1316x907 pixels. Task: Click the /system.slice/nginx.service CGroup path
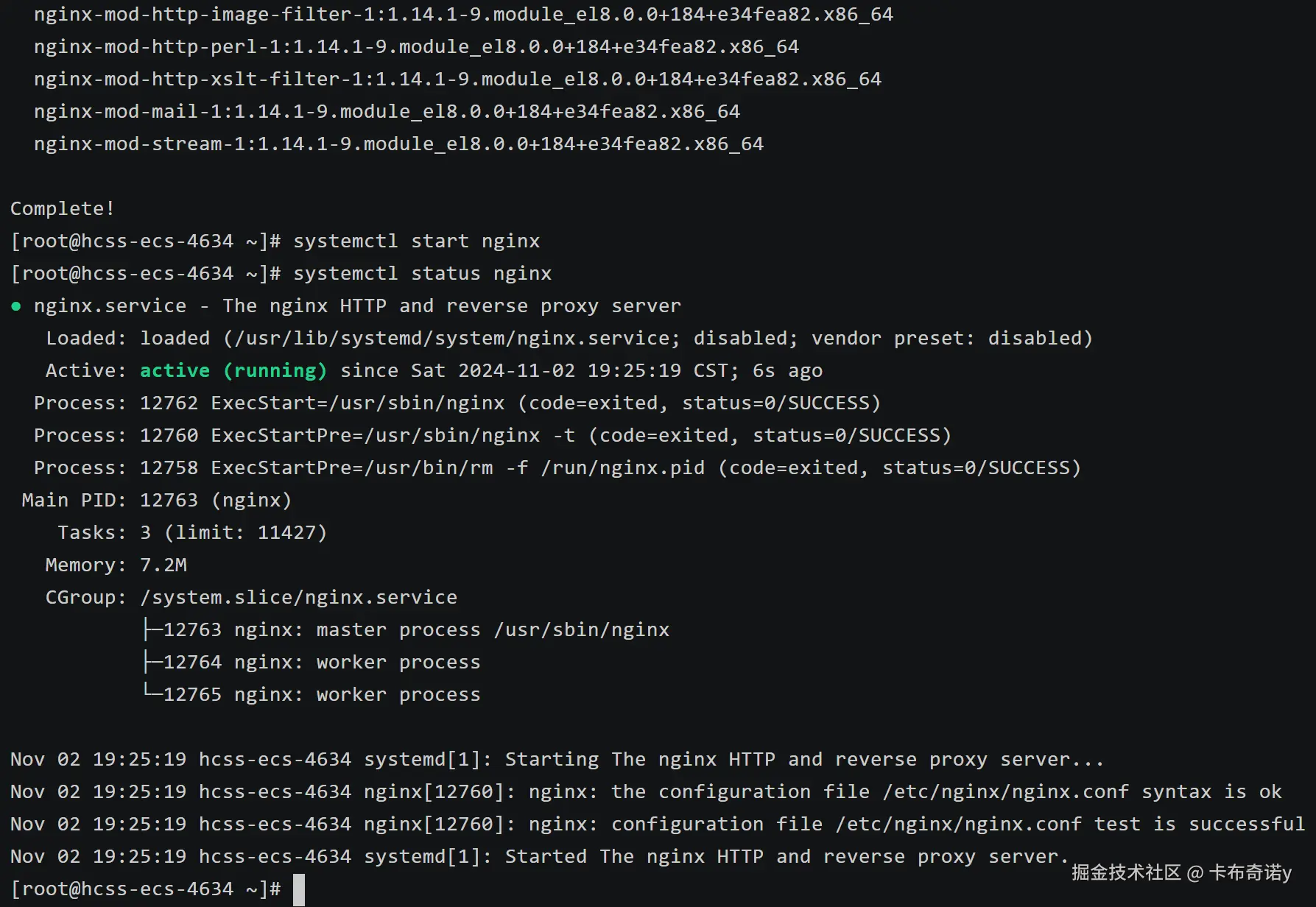[x=298, y=597]
